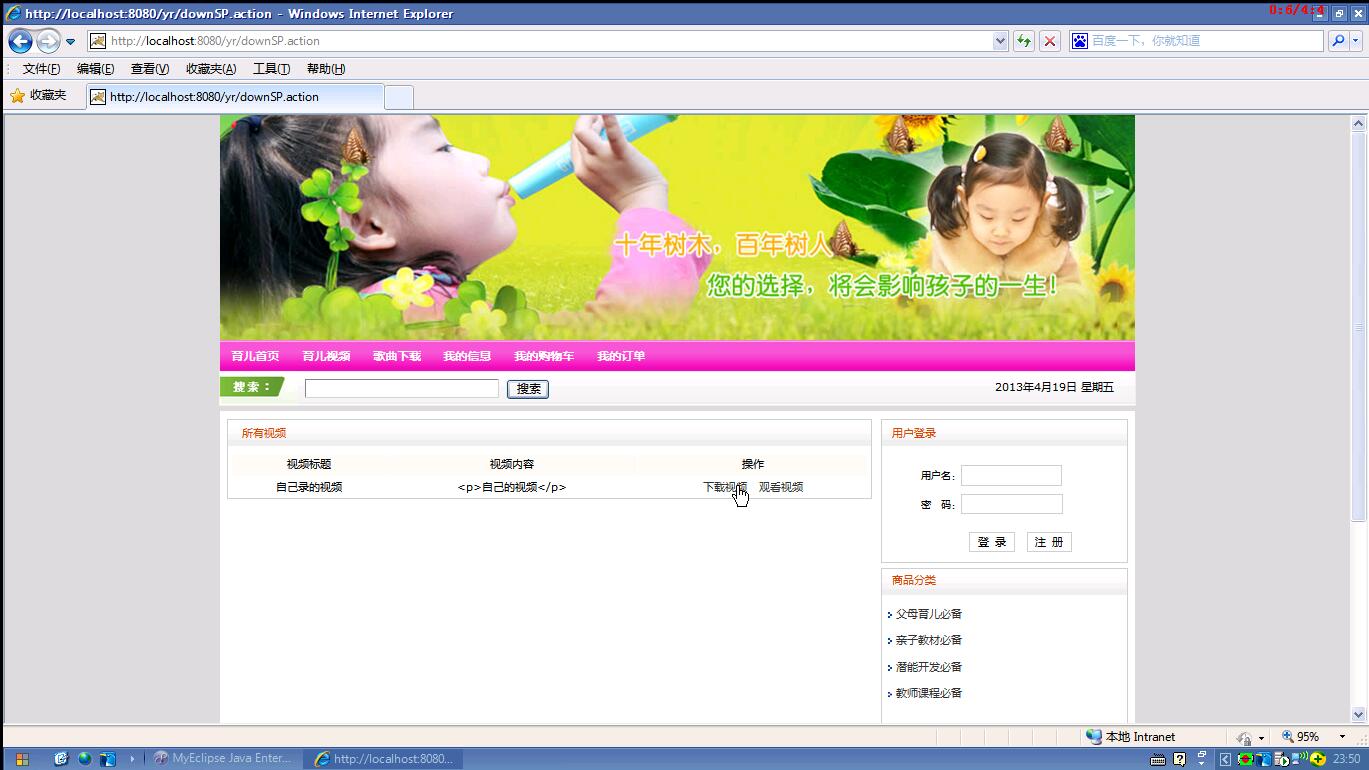The image size is (1369, 770).
Task: Click the red Stop loading icon
Action: pyautogui.click(x=1050, y=41)
